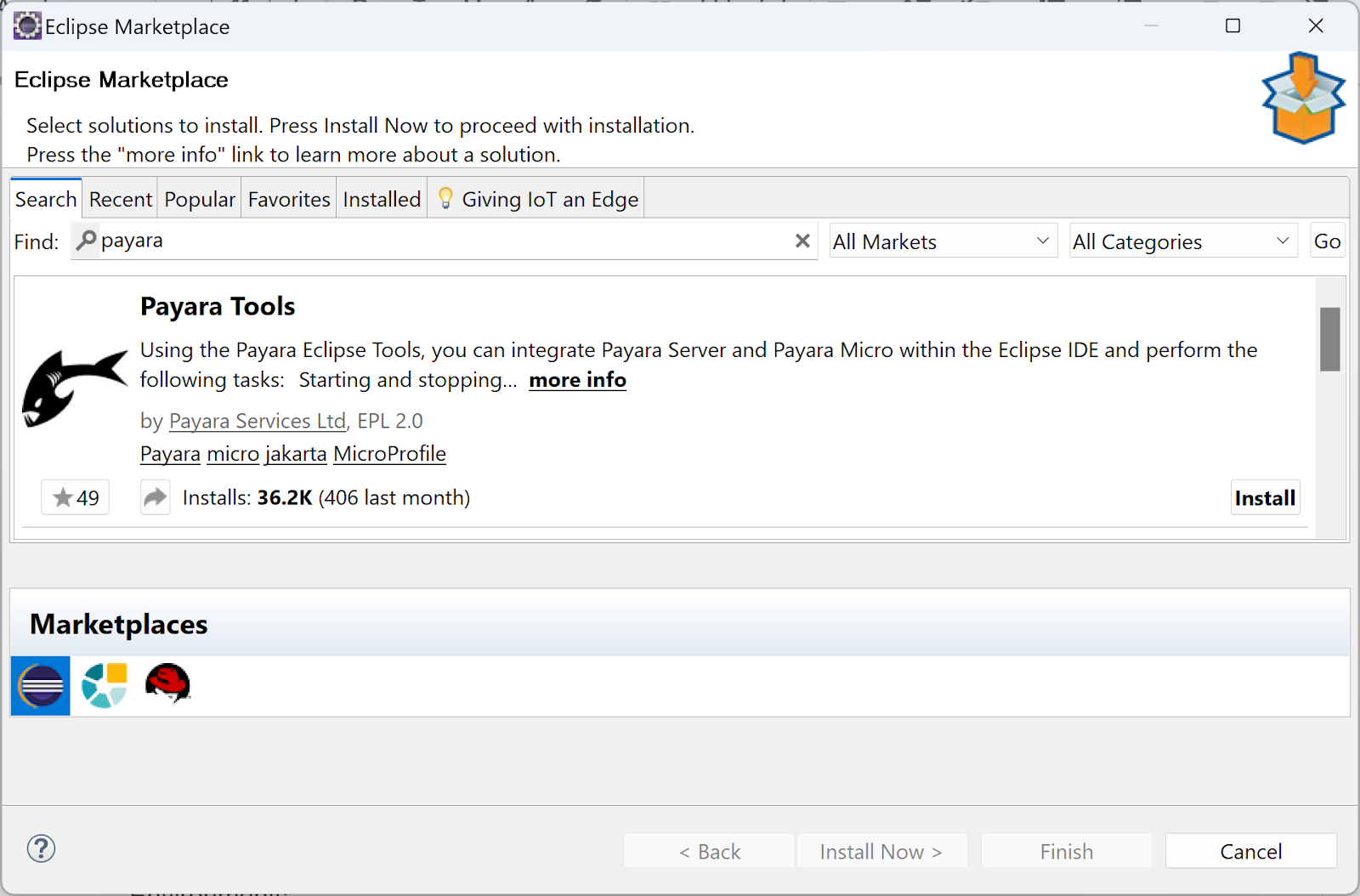The width and height of the screenshot is (1360, 896).
Task: Install Payara Tools with the Install button
Action: pos(1265,498)
